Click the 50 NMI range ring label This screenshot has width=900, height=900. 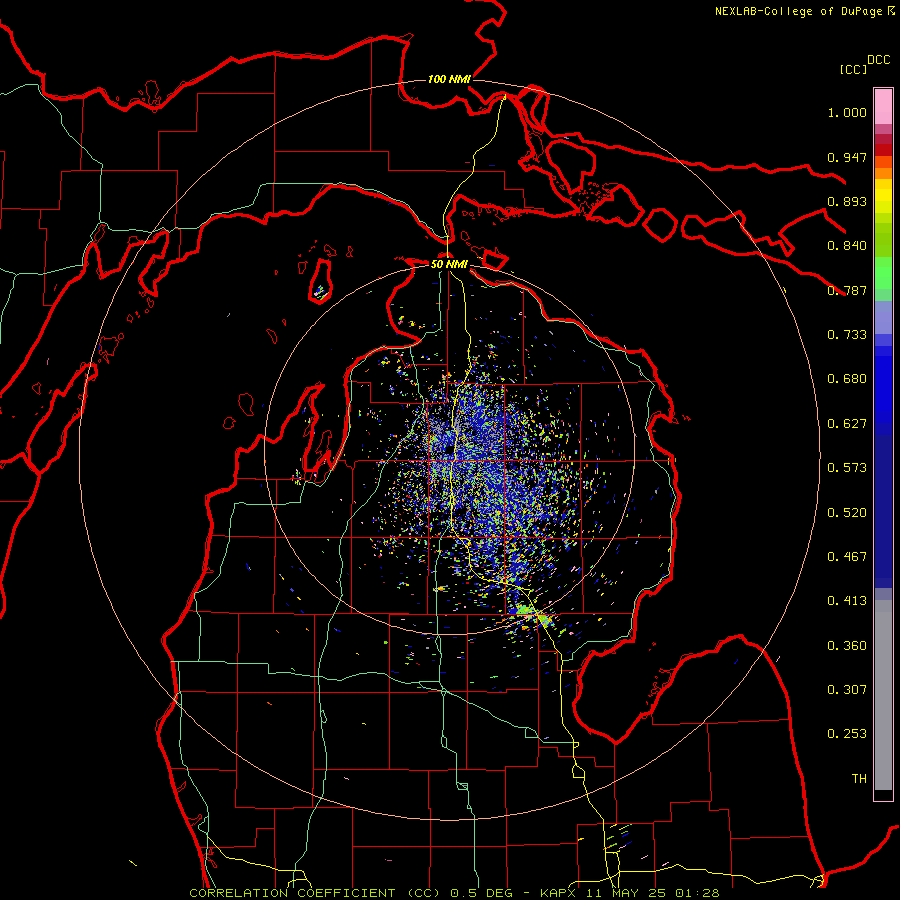(x=449, y=265)
